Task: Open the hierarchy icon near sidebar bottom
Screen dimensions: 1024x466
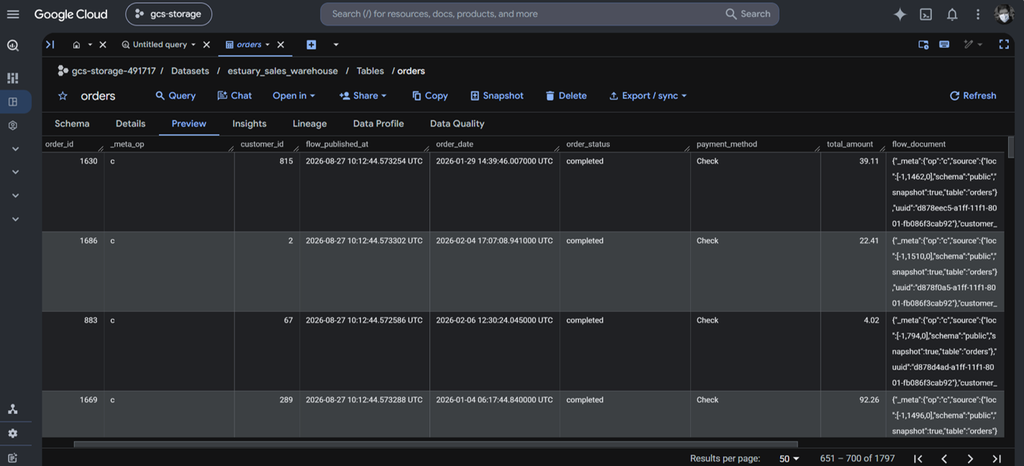Action: click(13, 409)
